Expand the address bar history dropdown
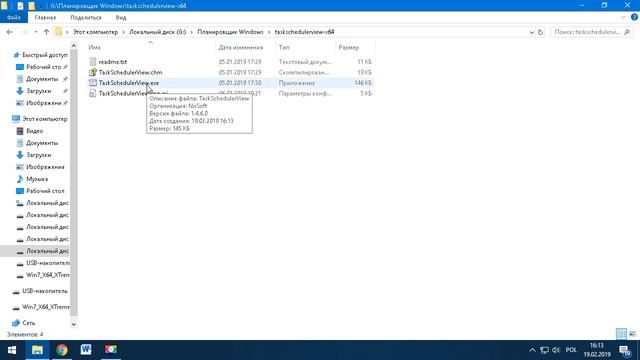 532,32
